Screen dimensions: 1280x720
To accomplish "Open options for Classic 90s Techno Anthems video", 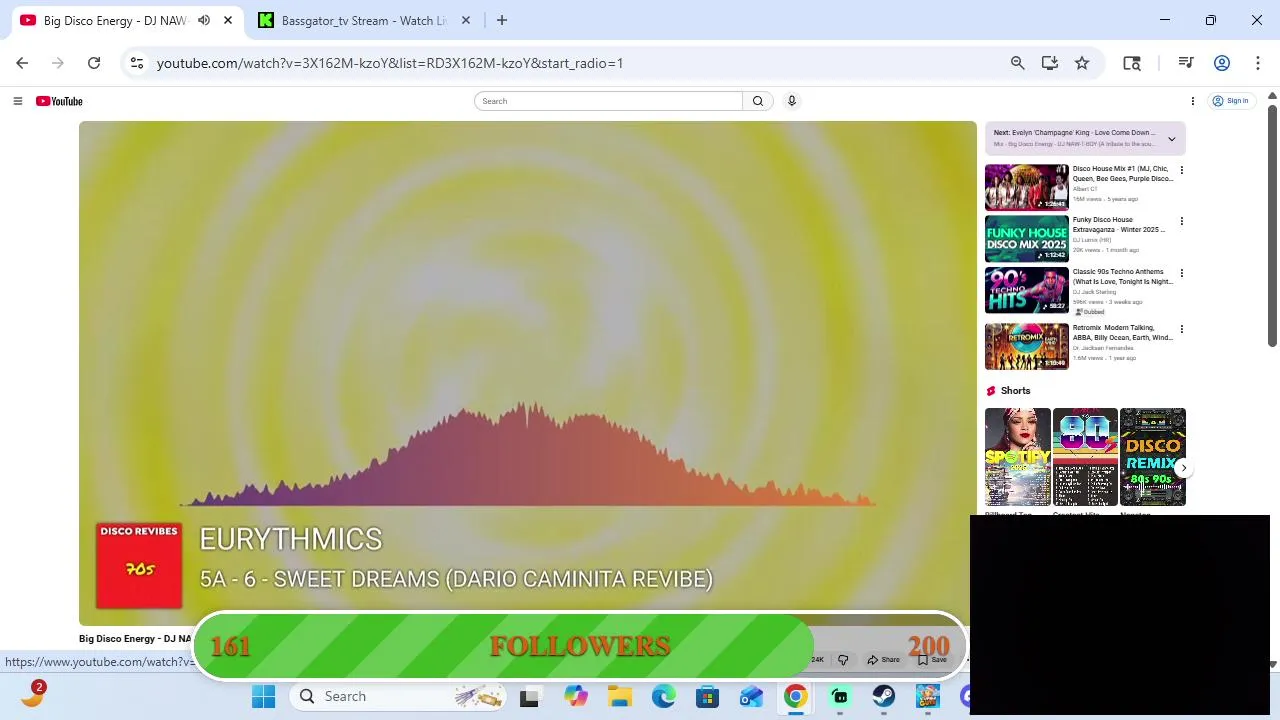I will 1181,273.
